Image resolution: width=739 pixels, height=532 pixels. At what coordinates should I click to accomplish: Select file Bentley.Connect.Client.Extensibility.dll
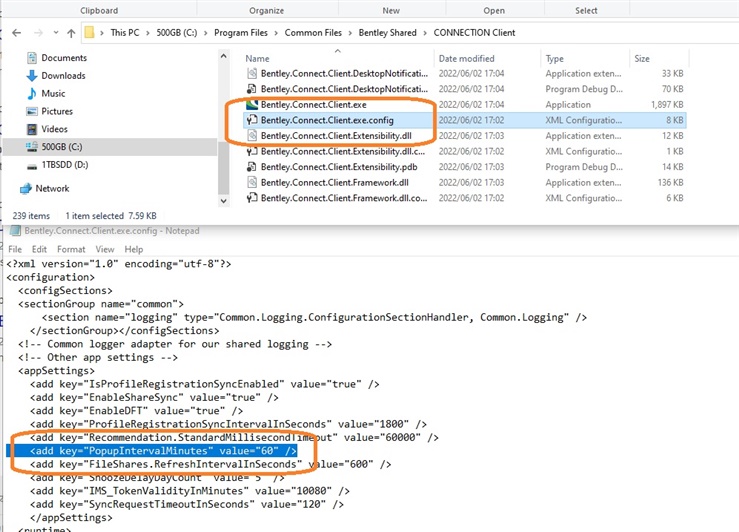pyautogui.click(x=336, y=136)
